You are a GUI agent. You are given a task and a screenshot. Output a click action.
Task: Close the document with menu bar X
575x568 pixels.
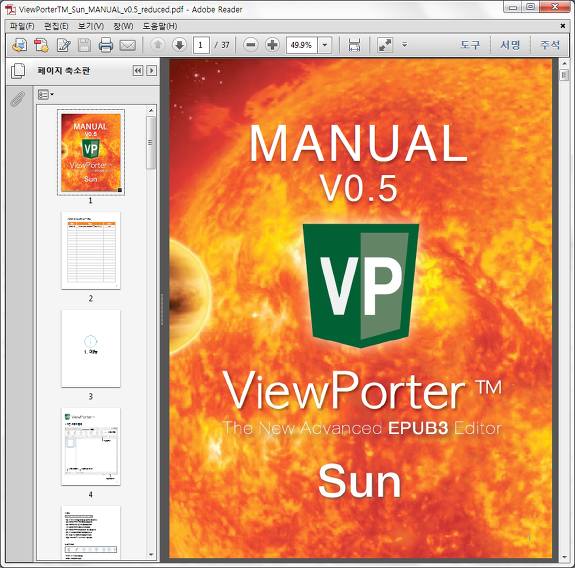563,26
